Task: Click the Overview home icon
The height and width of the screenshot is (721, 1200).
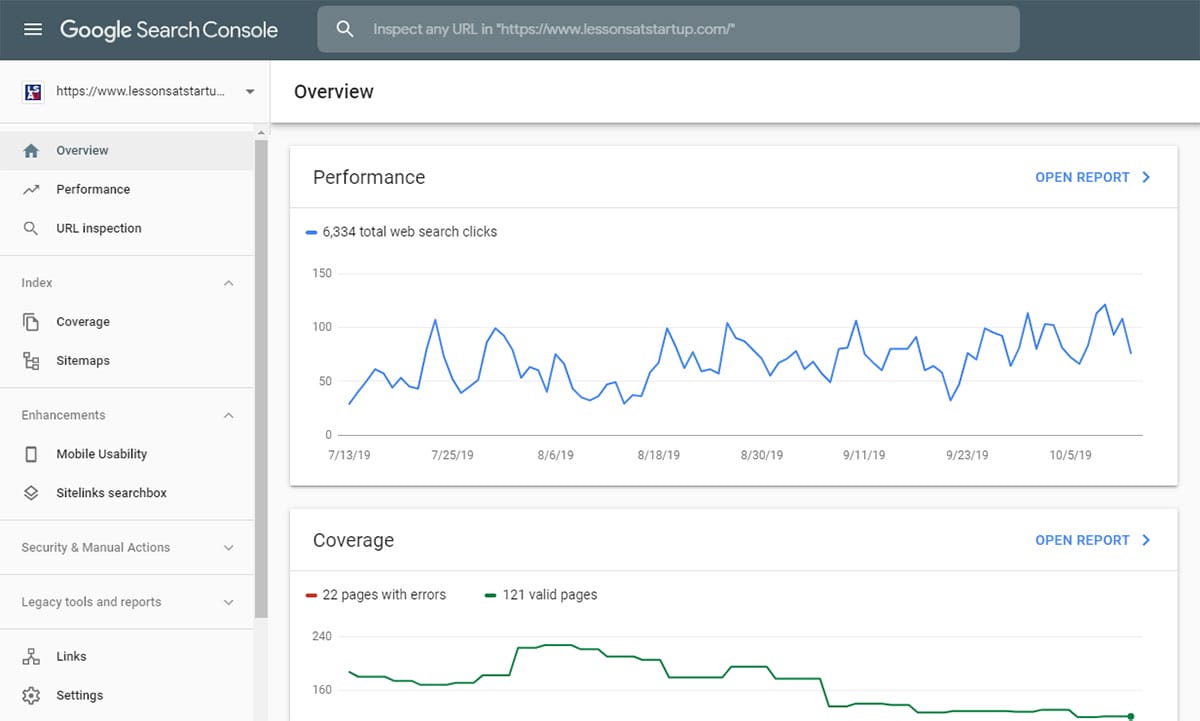Action: (31, 151)
